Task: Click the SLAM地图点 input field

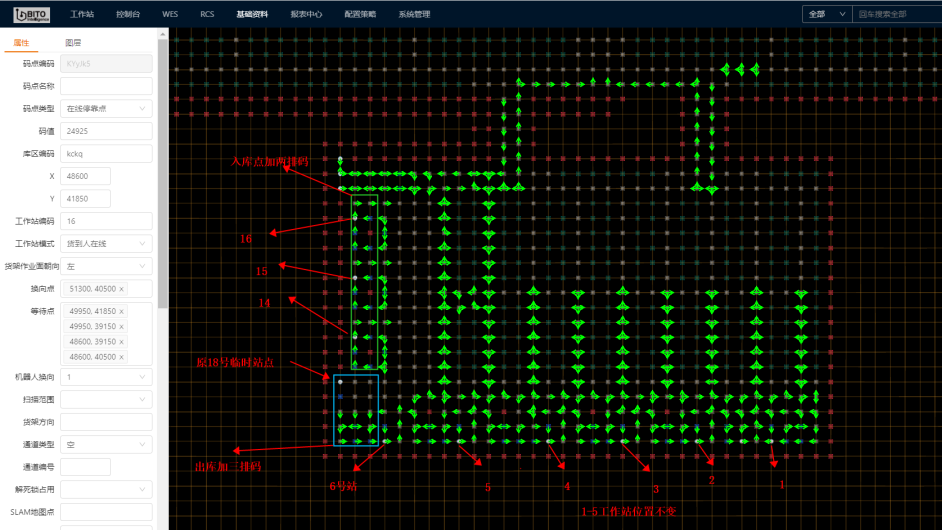Action: click(106, 512)
